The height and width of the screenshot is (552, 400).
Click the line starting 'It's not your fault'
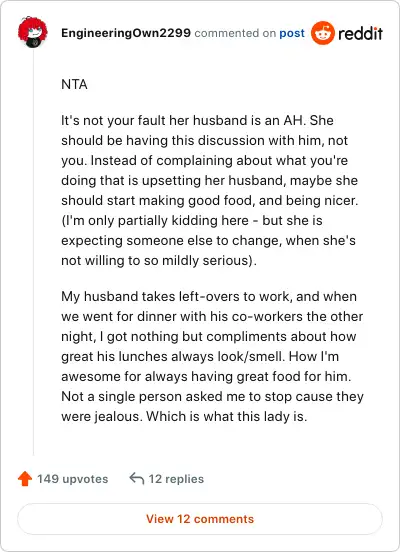click(x=197, y=120)
